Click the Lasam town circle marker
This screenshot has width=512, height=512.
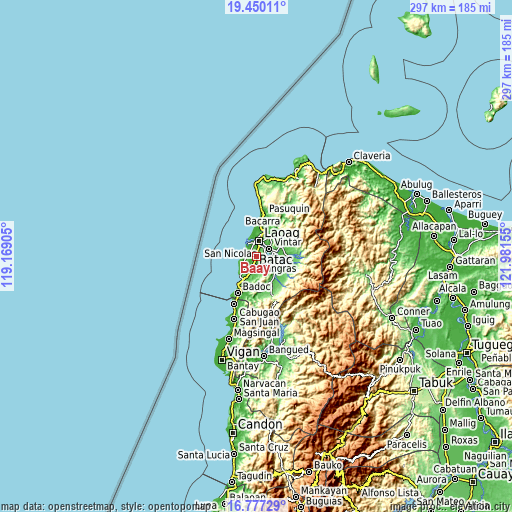(450, 267)
